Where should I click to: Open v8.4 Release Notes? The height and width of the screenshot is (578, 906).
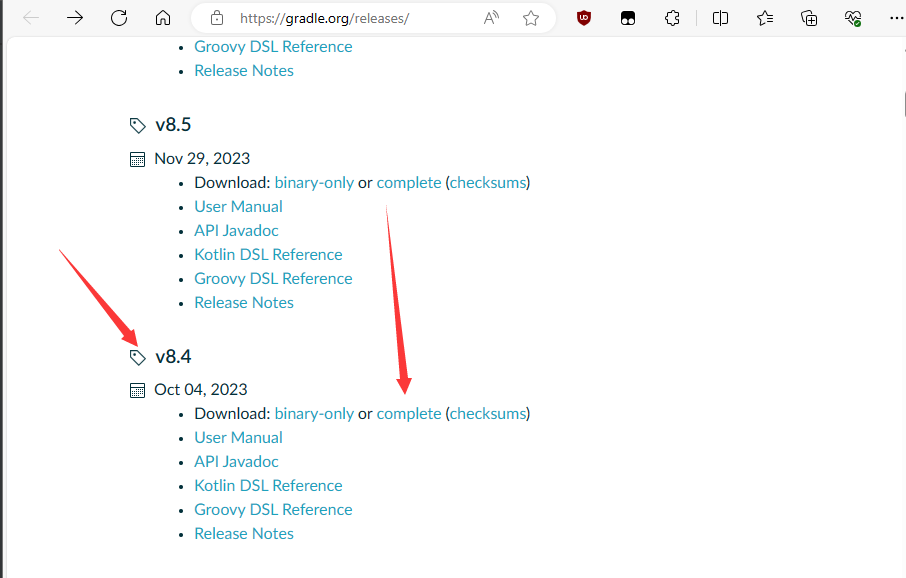(244, 533)
